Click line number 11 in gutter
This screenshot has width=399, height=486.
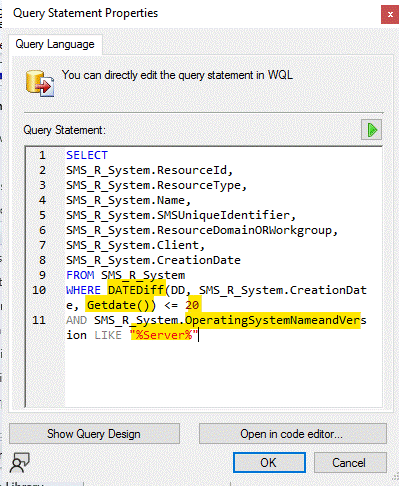pyautogui.click(x=39, y=320)
